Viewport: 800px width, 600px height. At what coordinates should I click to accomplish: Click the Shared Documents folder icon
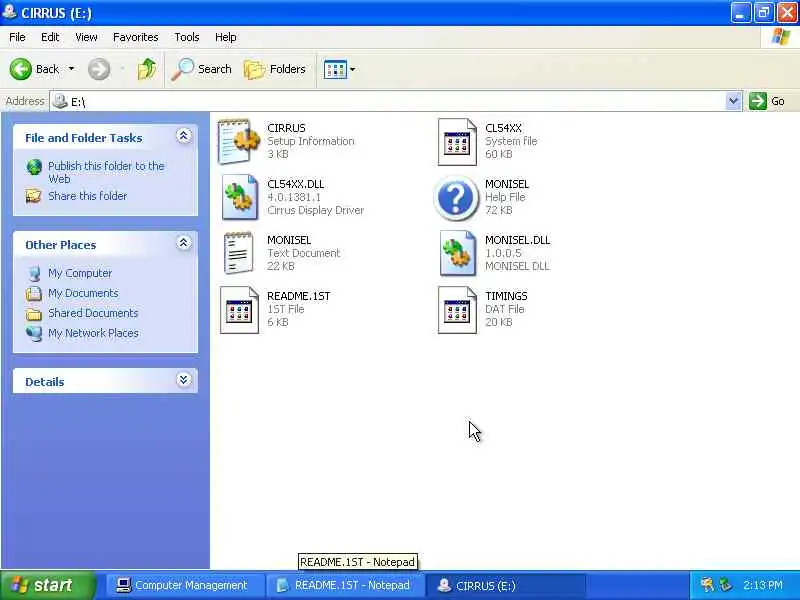click(x=34, y=313)
